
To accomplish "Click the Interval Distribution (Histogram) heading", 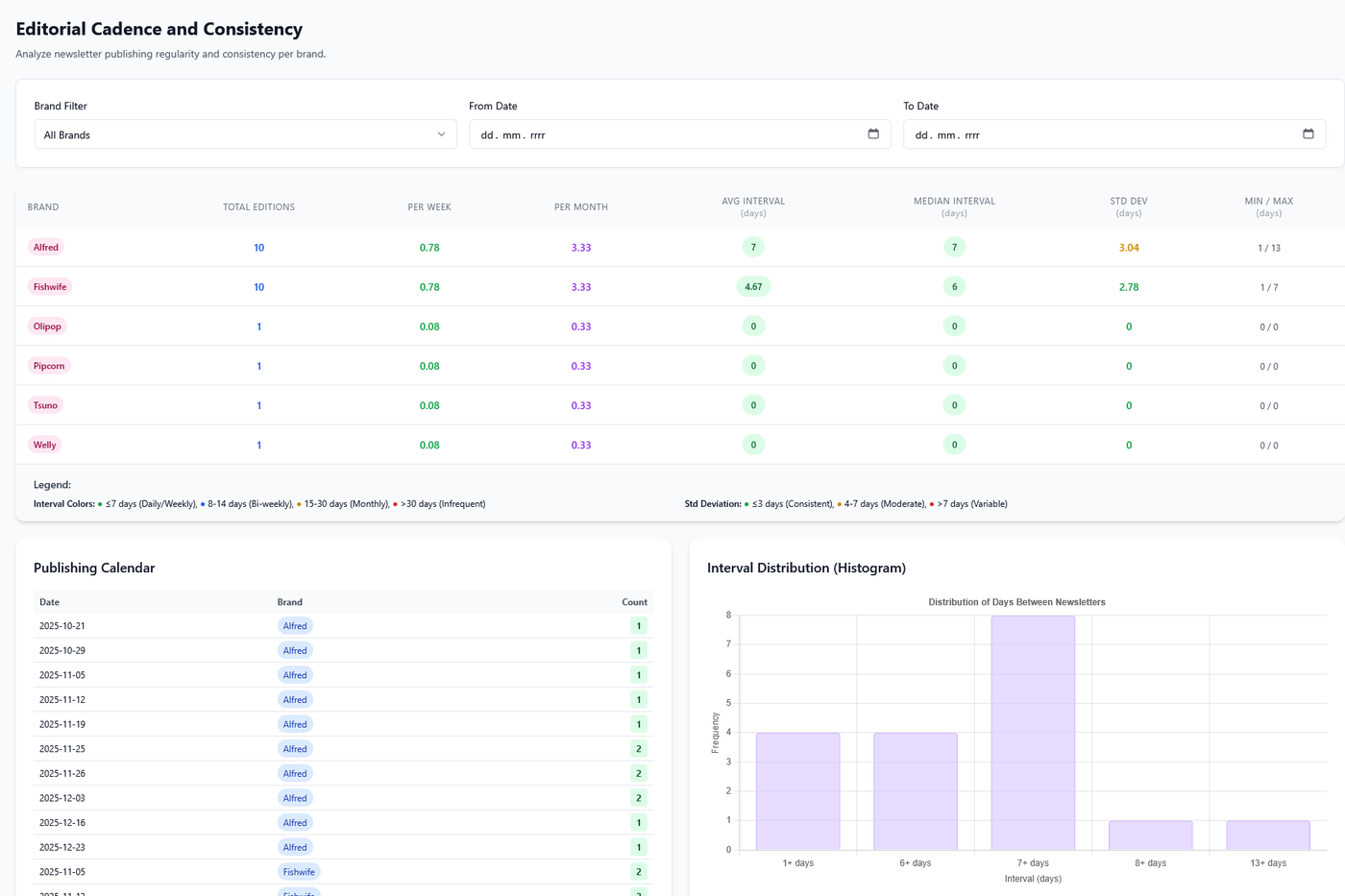I will tap(806, 568).
